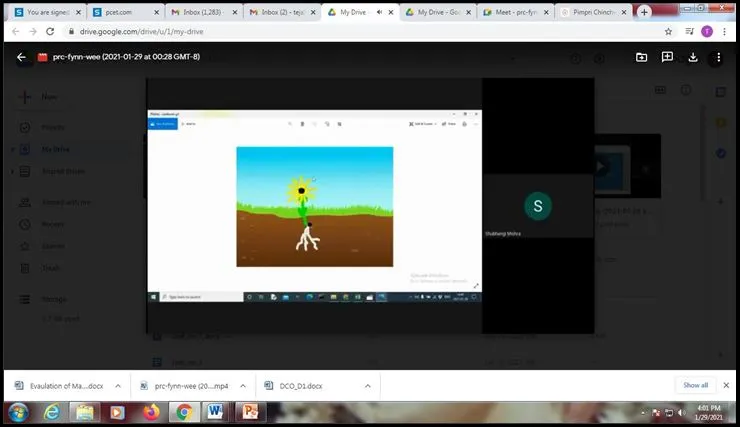Click the red video file icon beside the title

[x=42, y=57]
